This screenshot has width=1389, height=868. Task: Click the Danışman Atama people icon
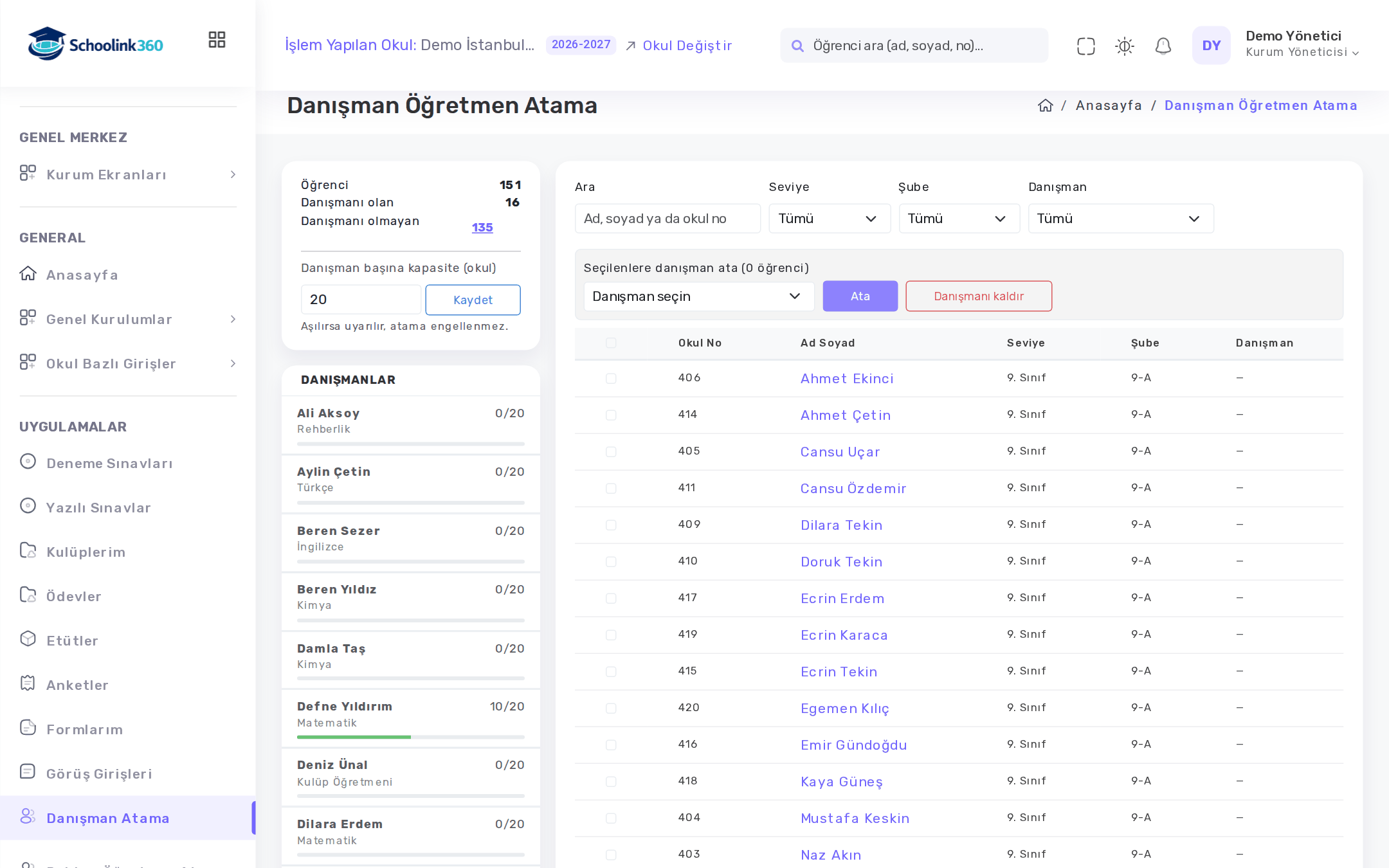(x=28, y=817)
